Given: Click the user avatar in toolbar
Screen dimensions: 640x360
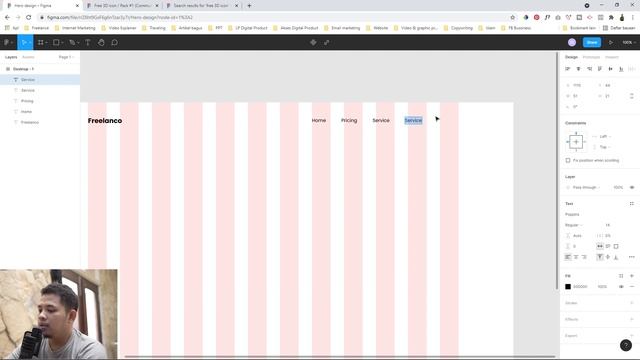Looking at the screenshot, I should [572, 42].
